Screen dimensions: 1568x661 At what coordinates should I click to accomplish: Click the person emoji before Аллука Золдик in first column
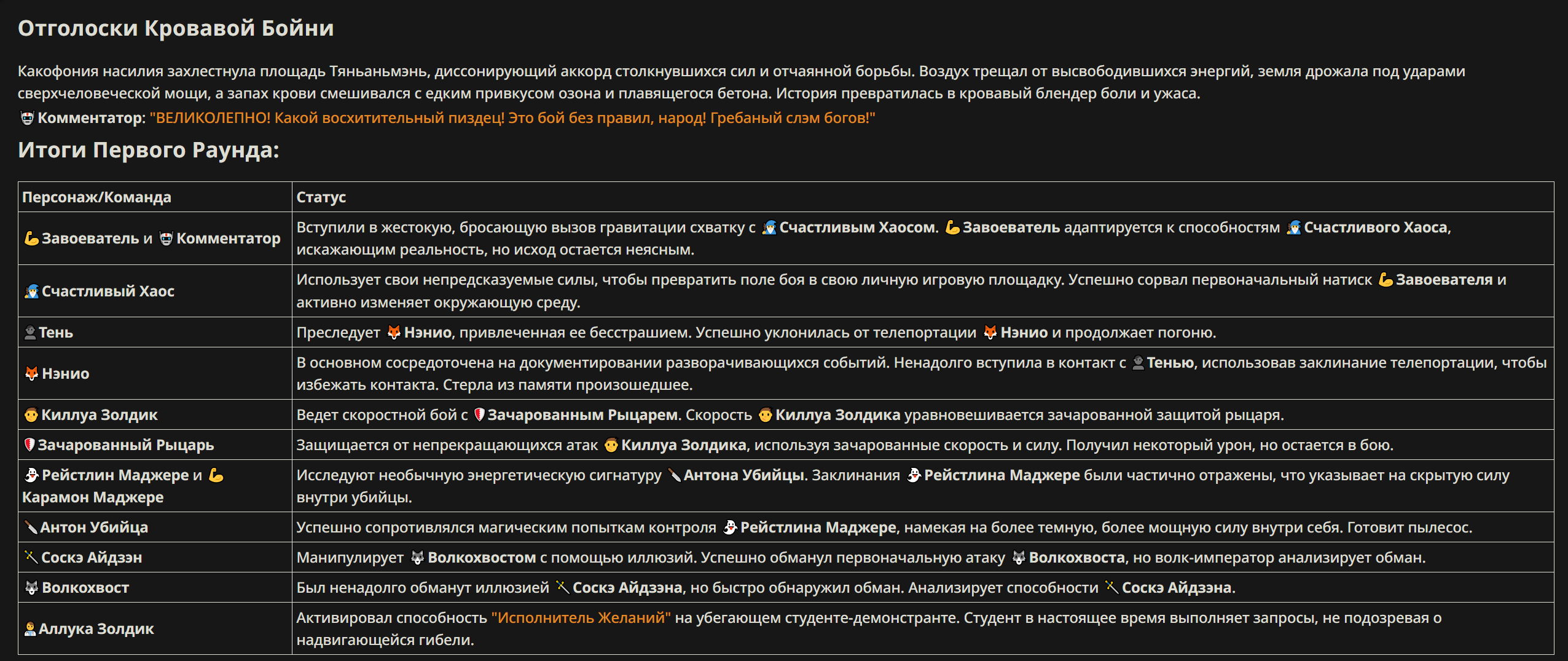[x=30, y=629]
